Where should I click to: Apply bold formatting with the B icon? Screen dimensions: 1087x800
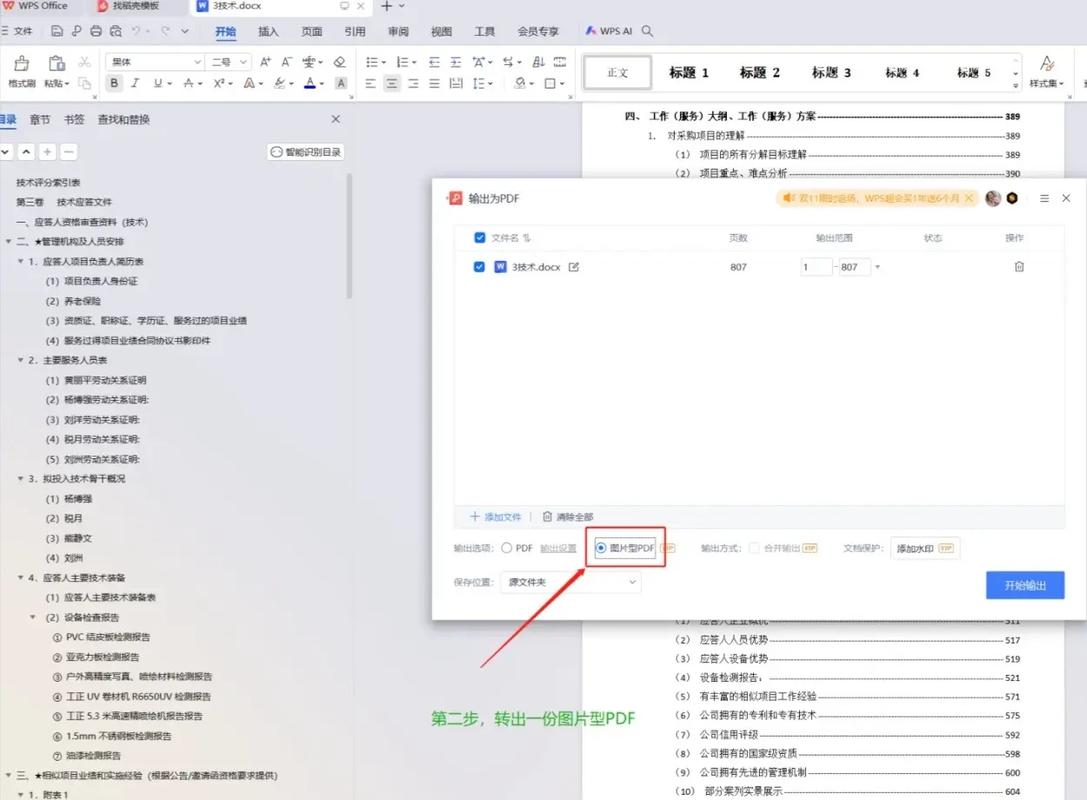[114, 83]
